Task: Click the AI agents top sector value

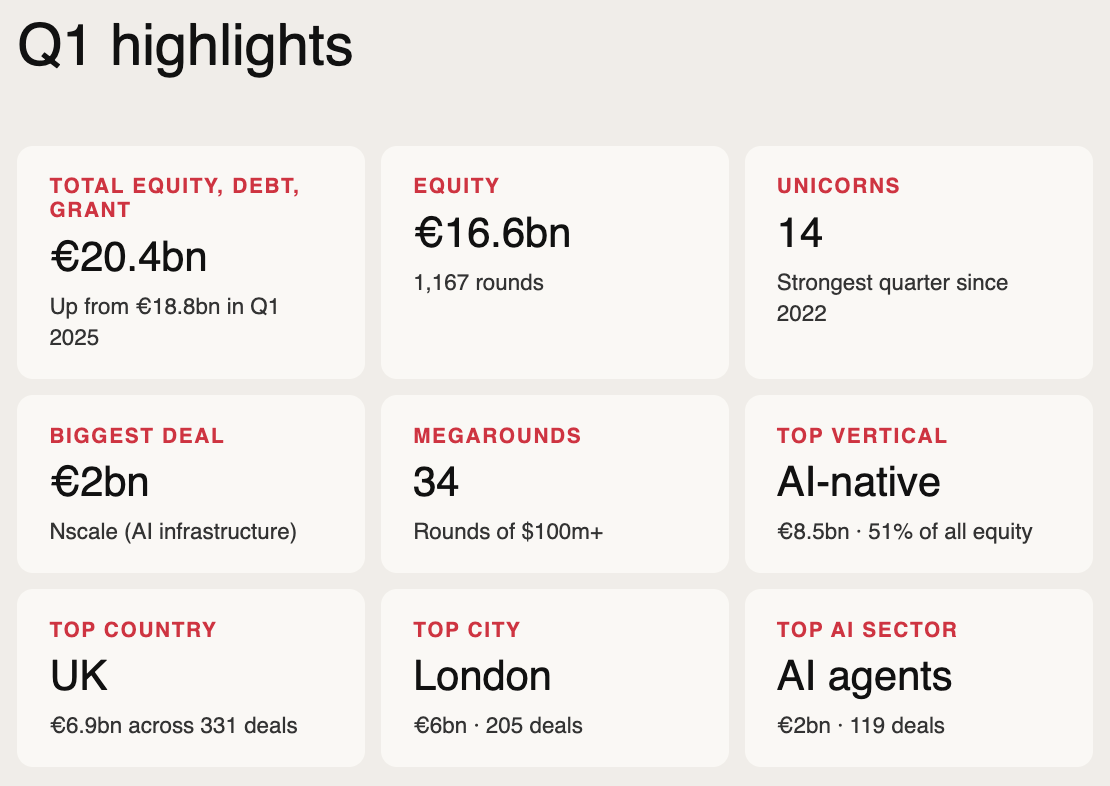Action: [x=864, y=677]
